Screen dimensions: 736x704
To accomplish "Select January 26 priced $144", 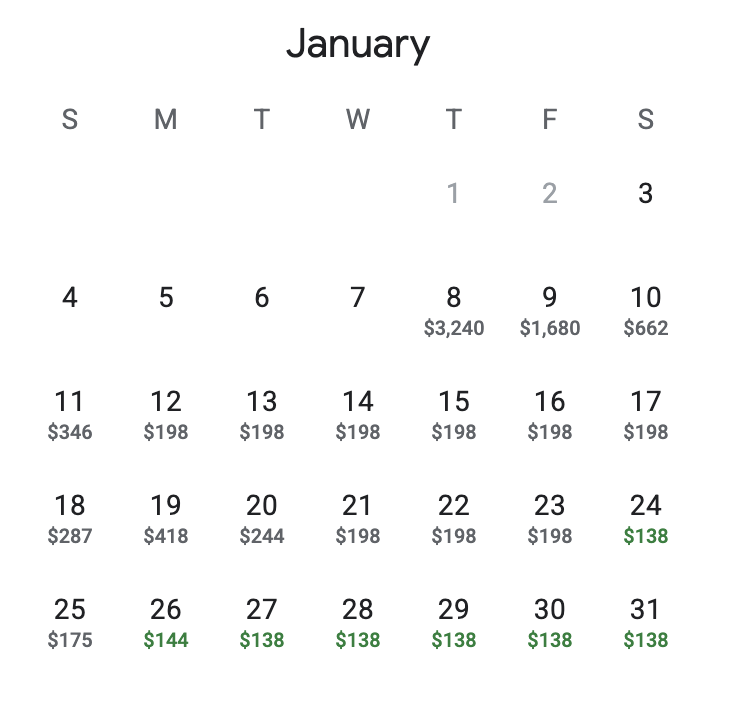I will 166,622.
